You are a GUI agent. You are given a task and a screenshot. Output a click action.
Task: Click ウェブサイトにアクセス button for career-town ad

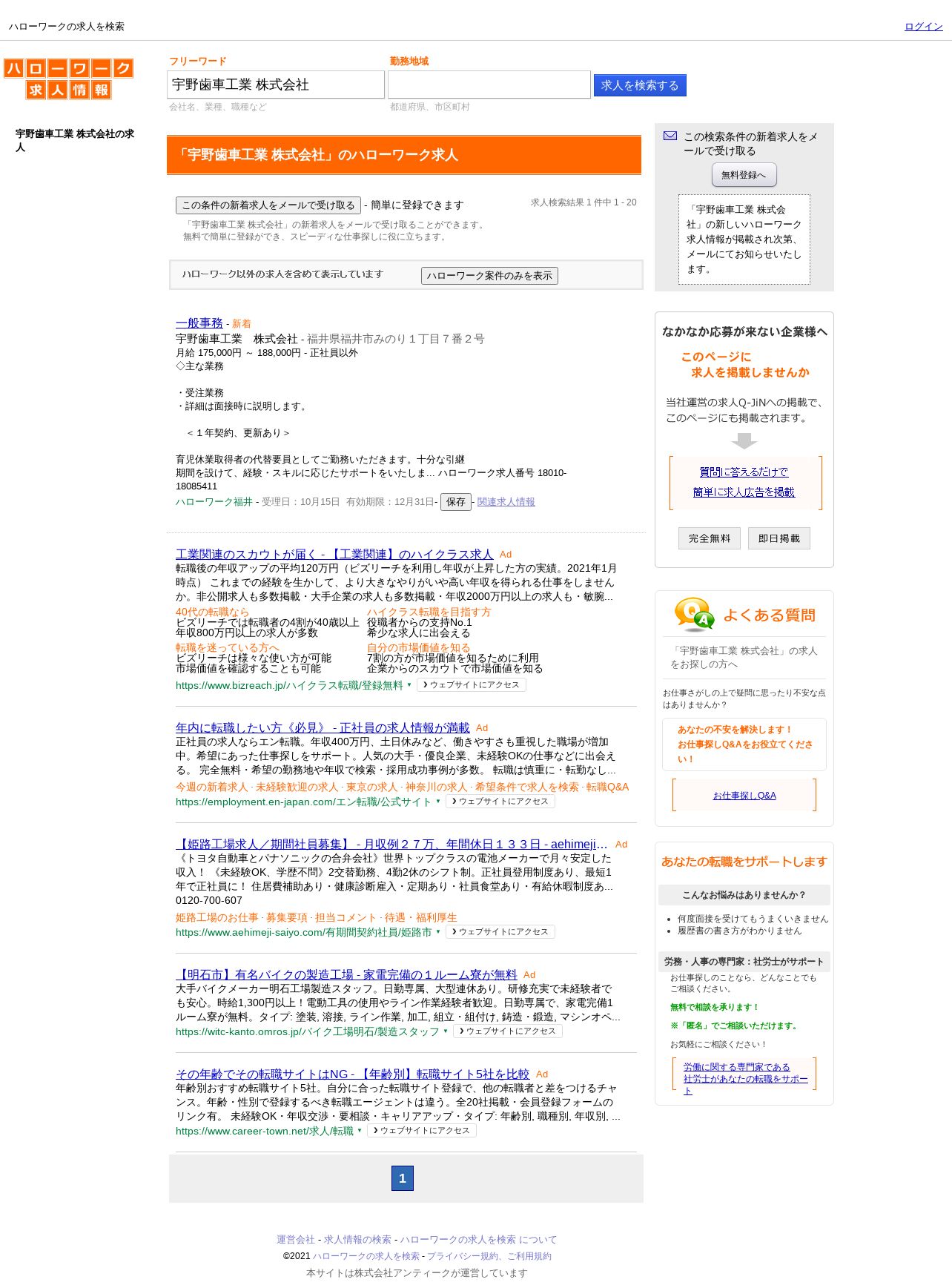pyautogui.click(x=422, y=1131)
